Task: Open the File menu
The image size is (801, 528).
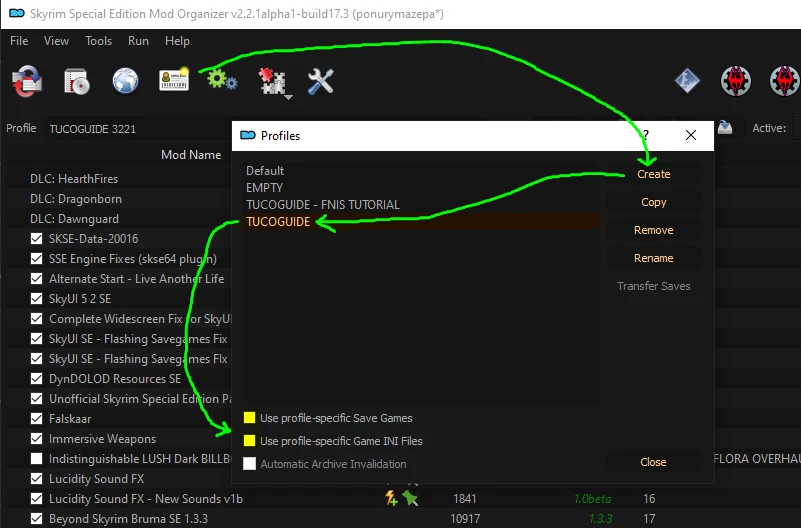Action: click(19, 41)
